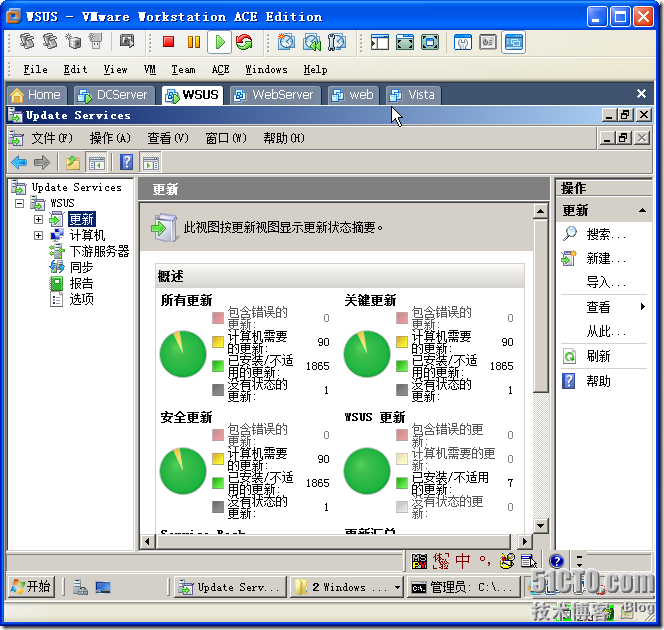Switch to WebServer tab
664x630 pixels.
pyautogui.click(x=275, y=95)
